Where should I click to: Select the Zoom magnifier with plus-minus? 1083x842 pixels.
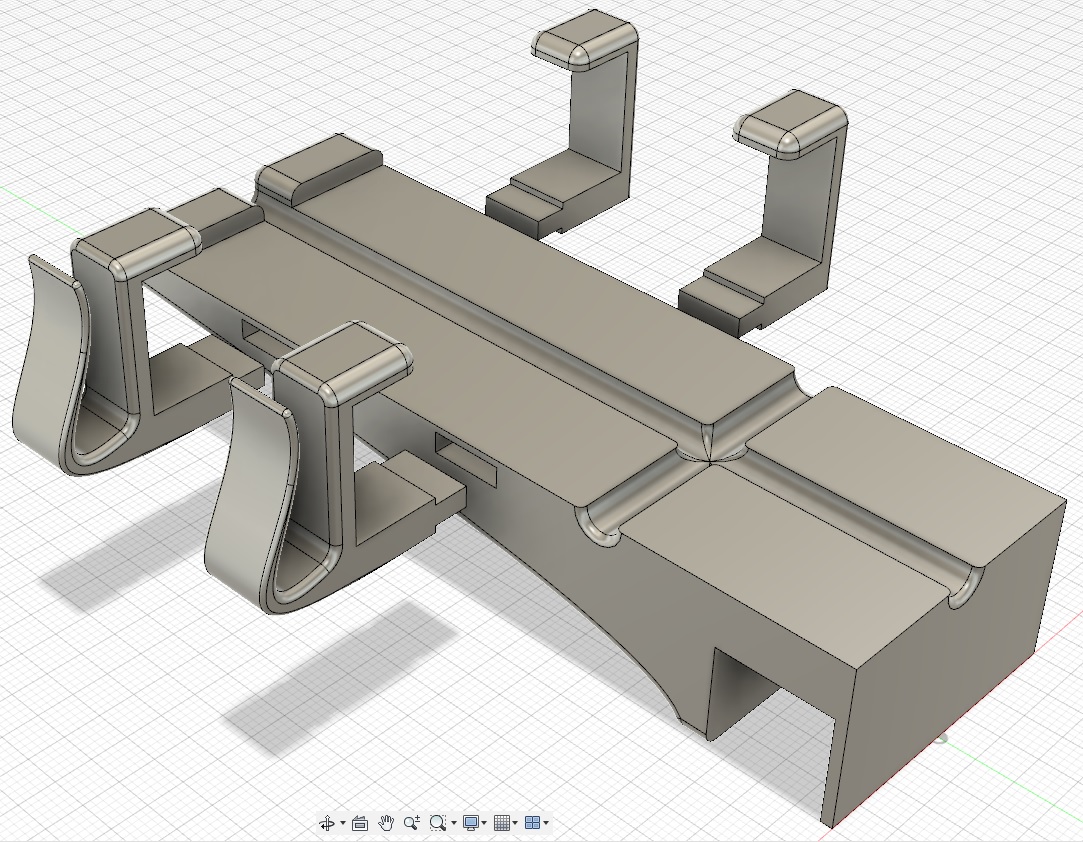click(412, 823)
